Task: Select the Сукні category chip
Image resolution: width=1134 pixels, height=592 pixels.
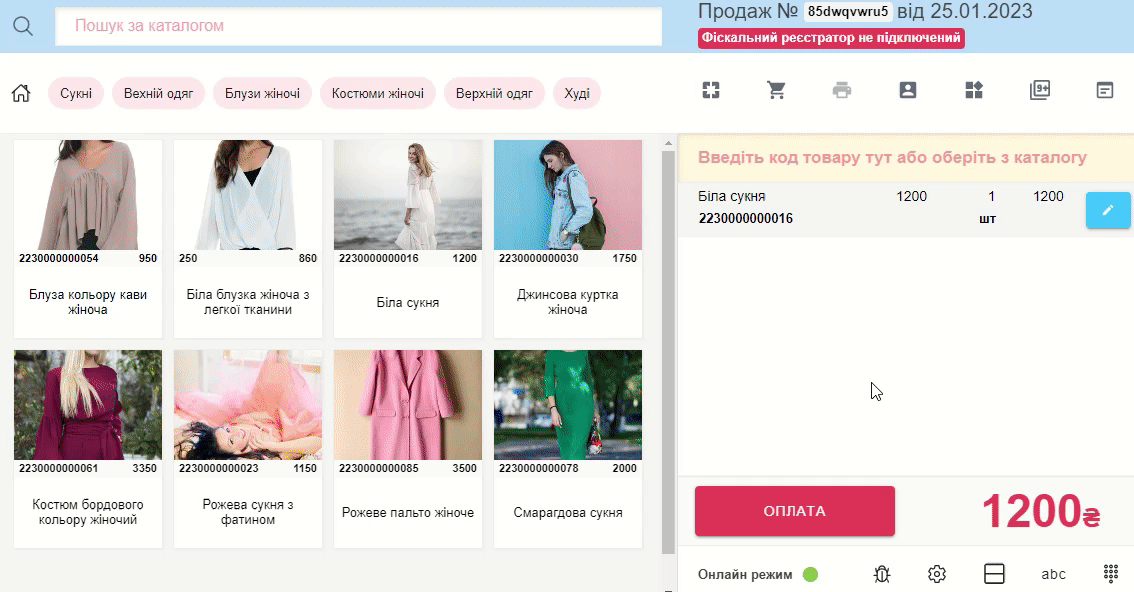Action: (x=76, y=93)
